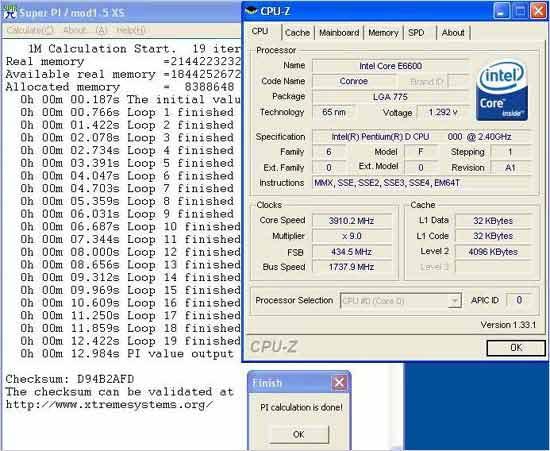550x451 pixels.
Task: Open the Help menu in Super PI
Action: click(x=131, y=30)
